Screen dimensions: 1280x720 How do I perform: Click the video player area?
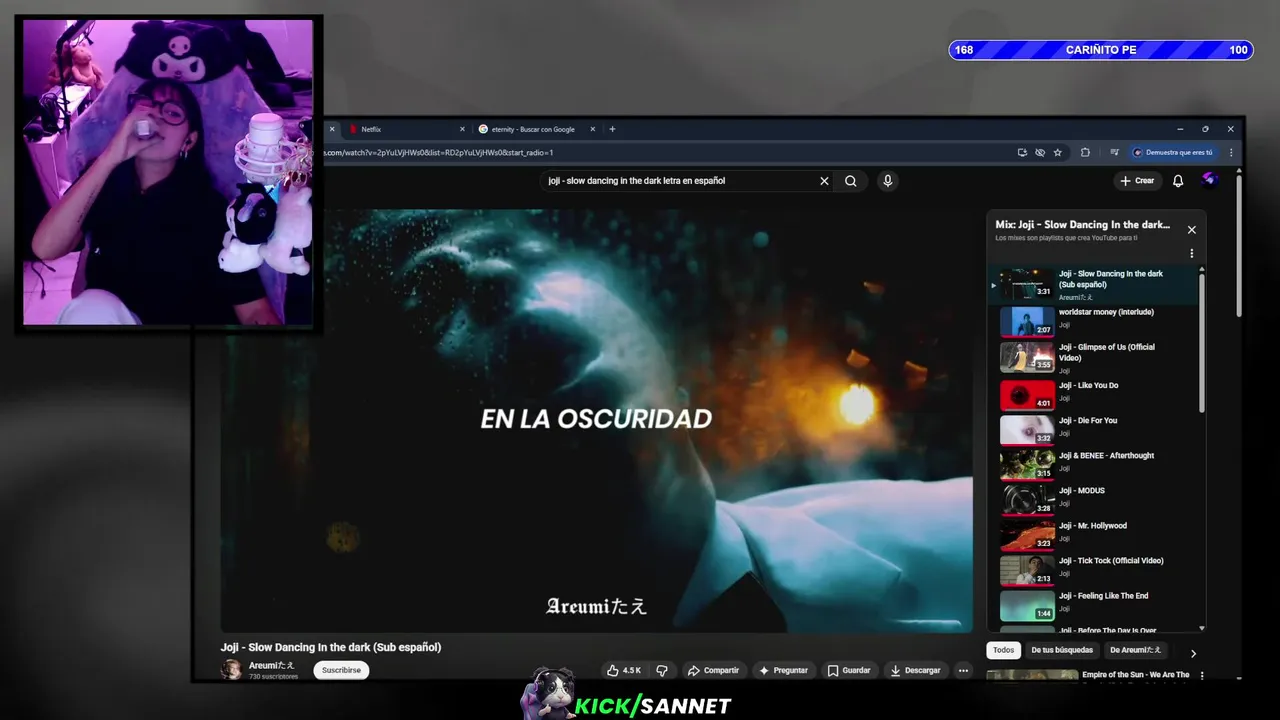(597, 420)
